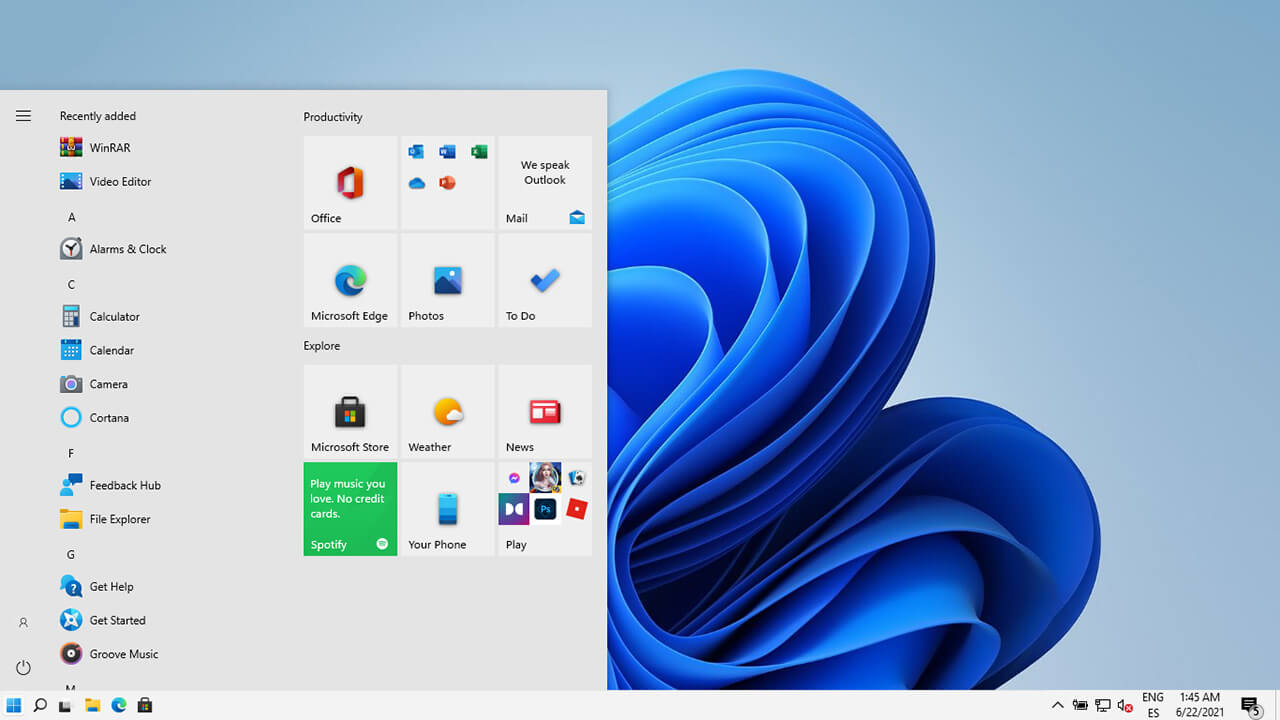The image size is (1280, 720).
Task: Open Task View on the taskbar
Action: tap(66, 705)
